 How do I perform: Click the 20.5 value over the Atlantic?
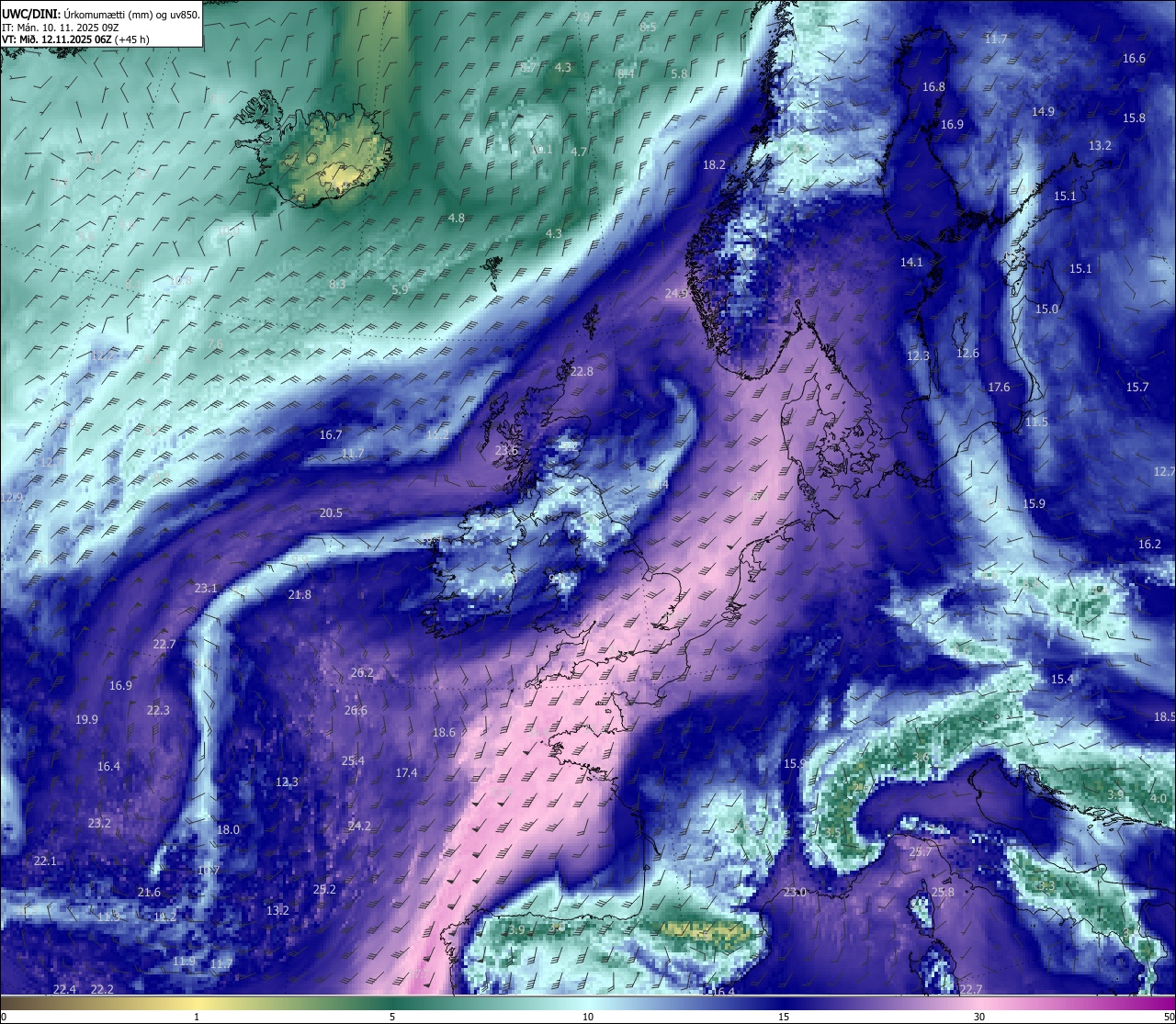click(331, 512)
